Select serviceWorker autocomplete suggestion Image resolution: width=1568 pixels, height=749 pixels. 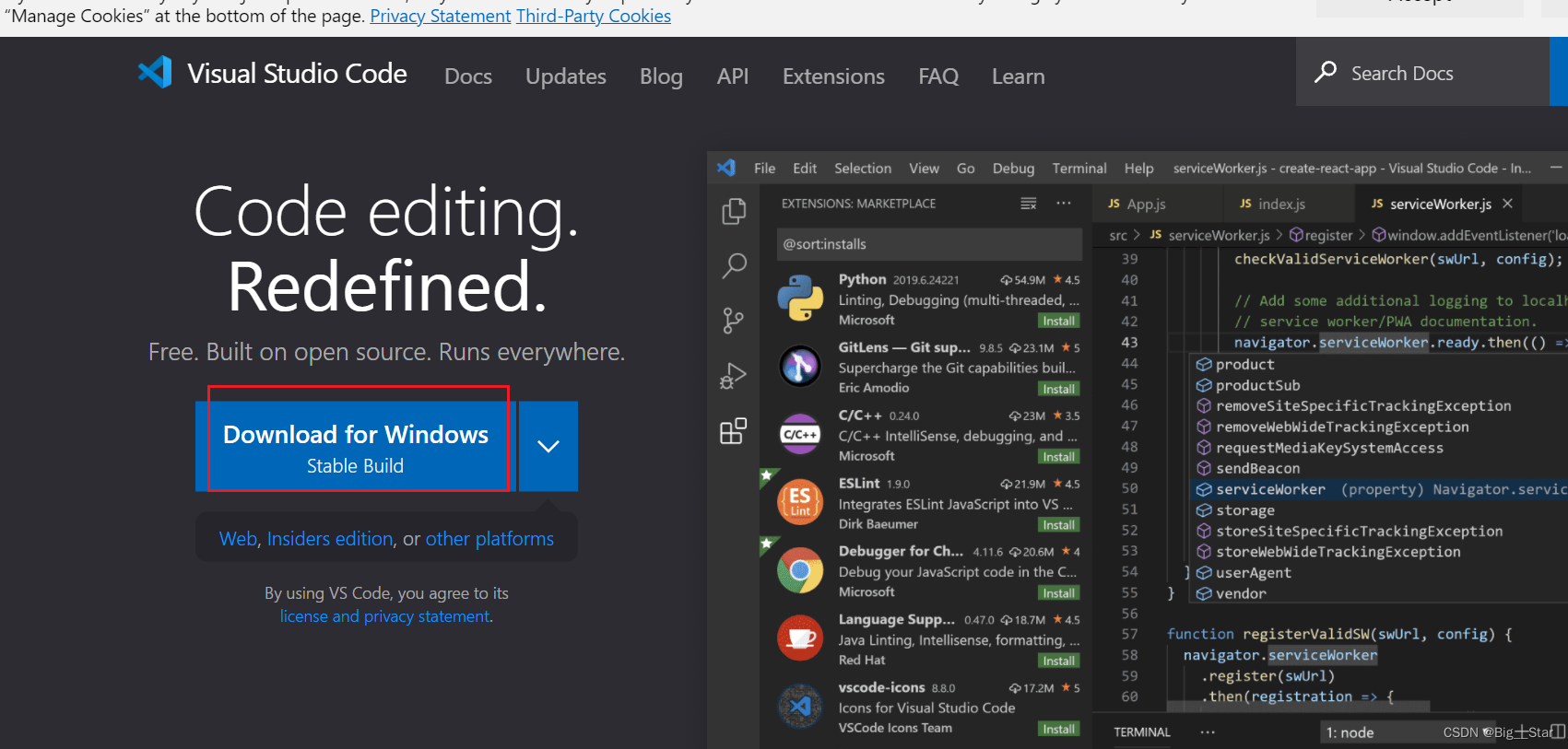click(x=1379, y=489)
